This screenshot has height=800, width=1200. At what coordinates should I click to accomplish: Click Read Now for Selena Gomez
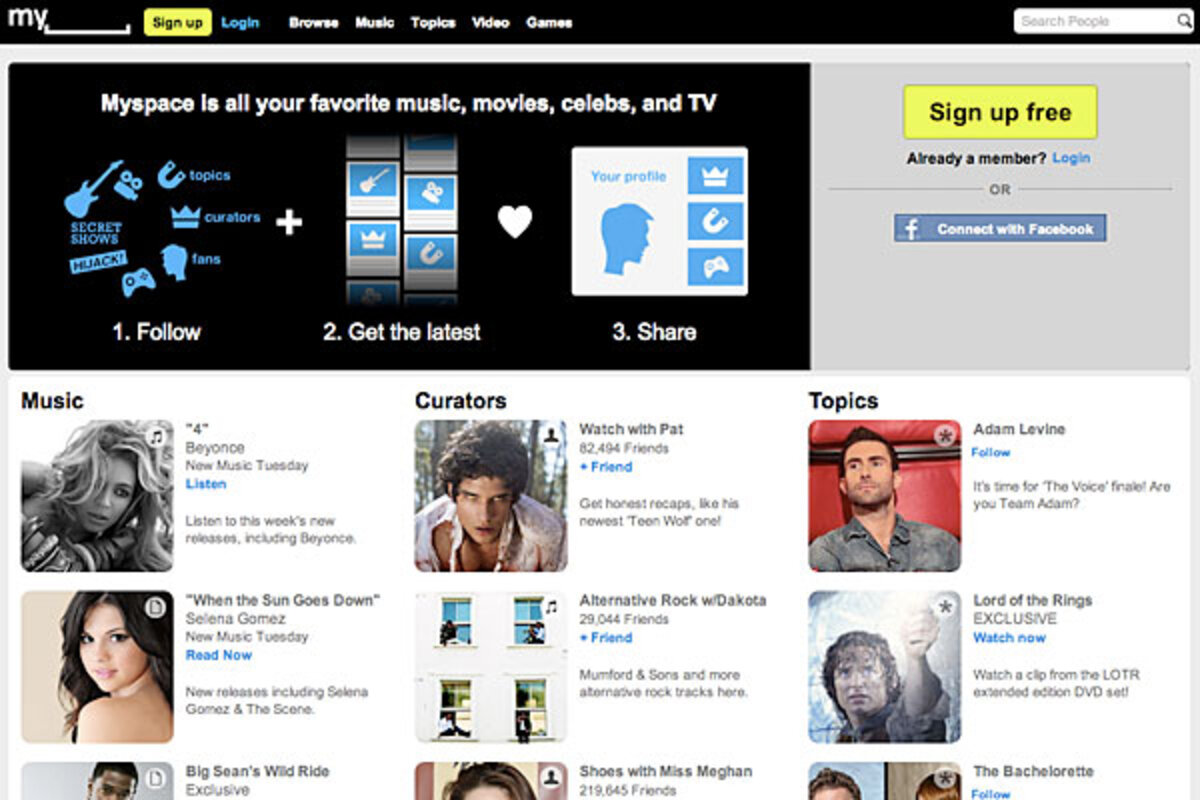tap(219, 655)
